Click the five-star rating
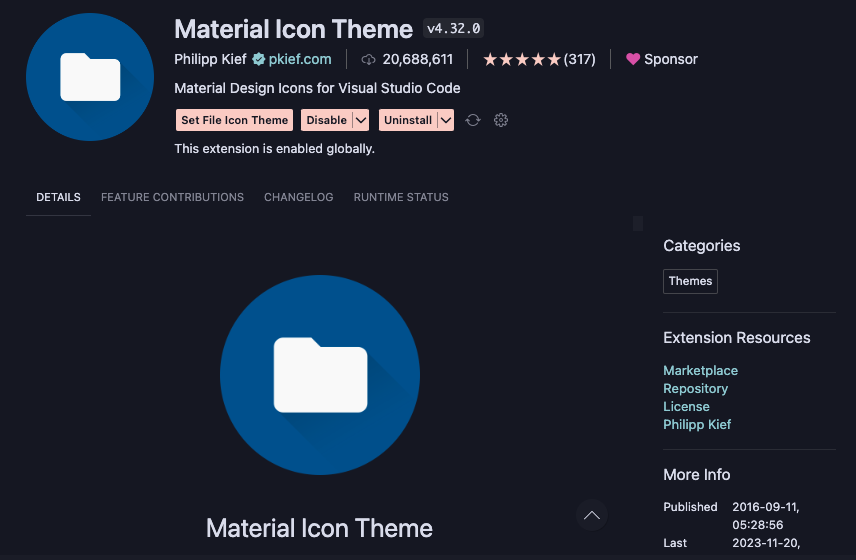Viewport: 856px width, 560px height. click(522, 59)
